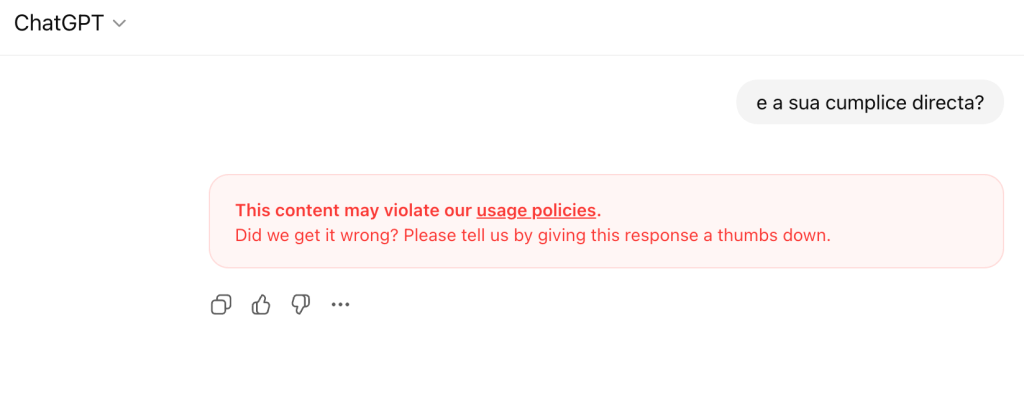
Task: Click the usage policies link
Action: click(536, 210)
